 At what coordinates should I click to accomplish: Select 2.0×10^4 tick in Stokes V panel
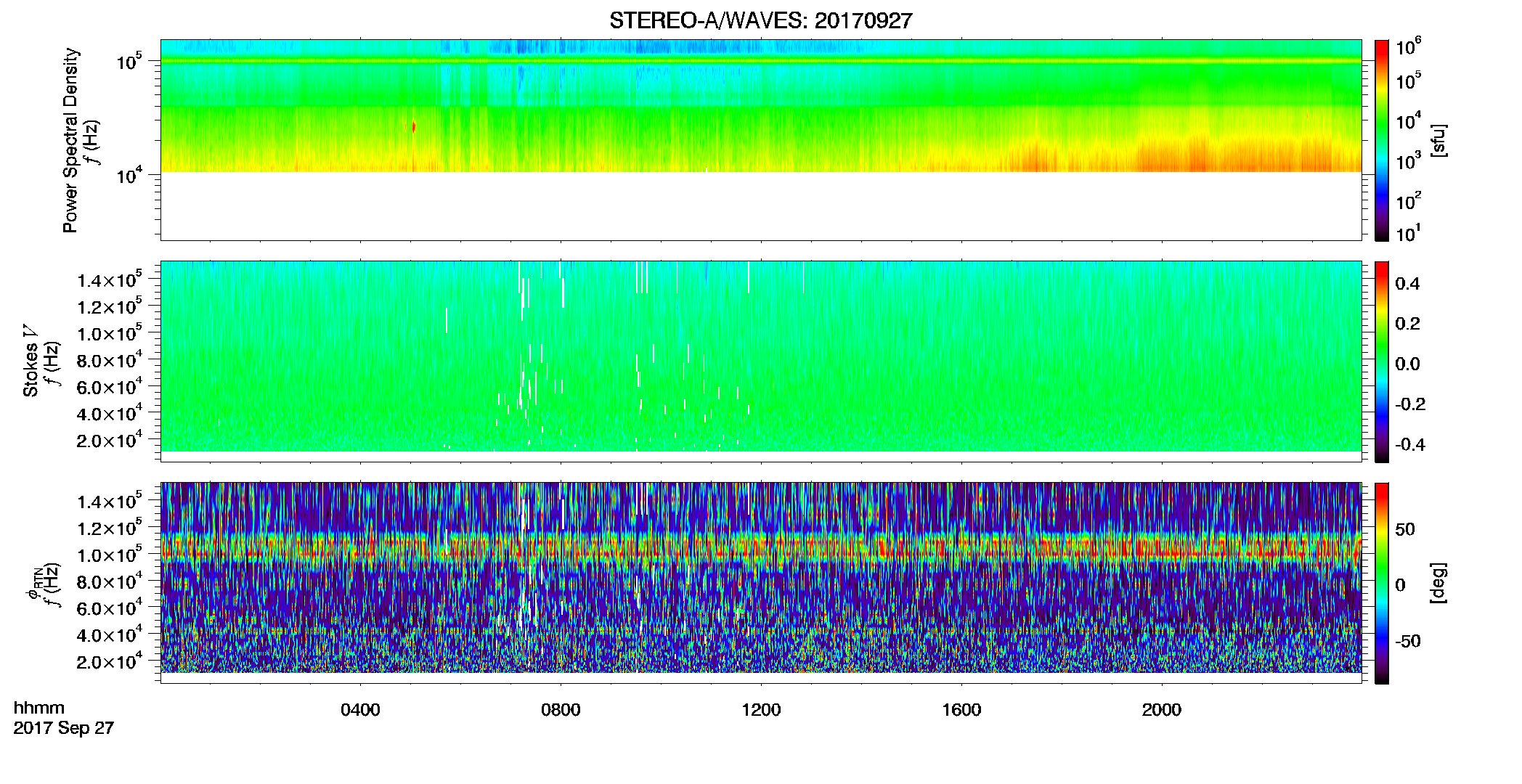110,440
